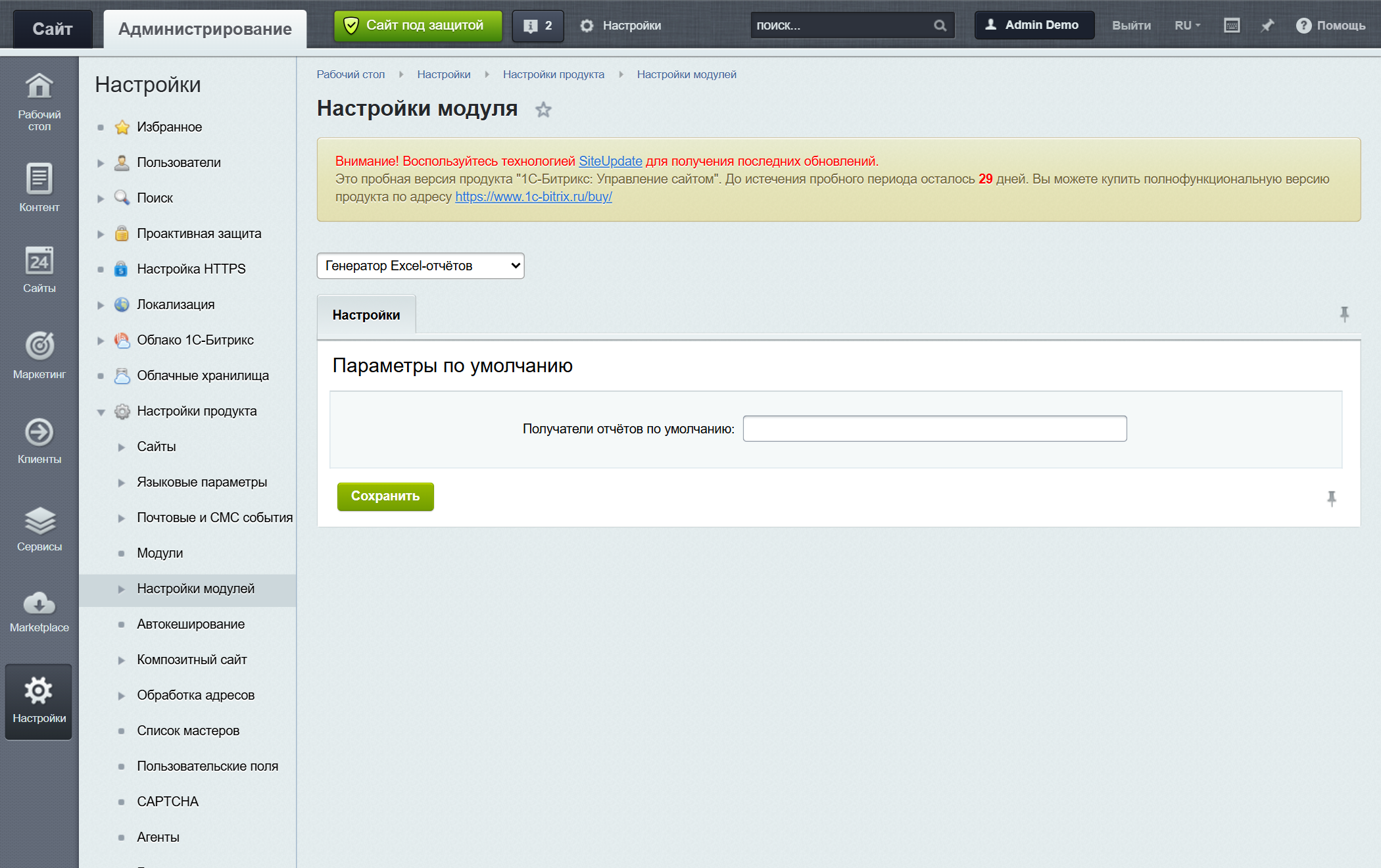Open Список мастеров tree item
Viewport: 1381px width, 868px height.
tap(188, 731)
